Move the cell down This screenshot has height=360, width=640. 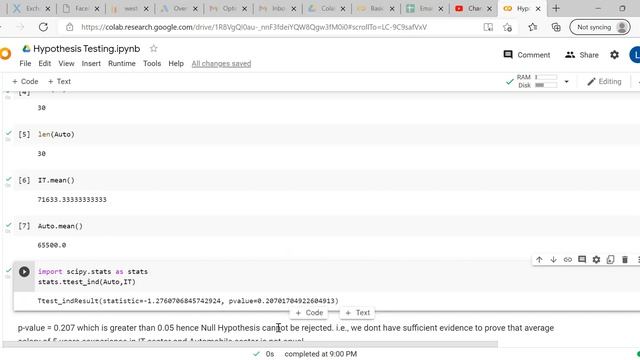[553, 260]
